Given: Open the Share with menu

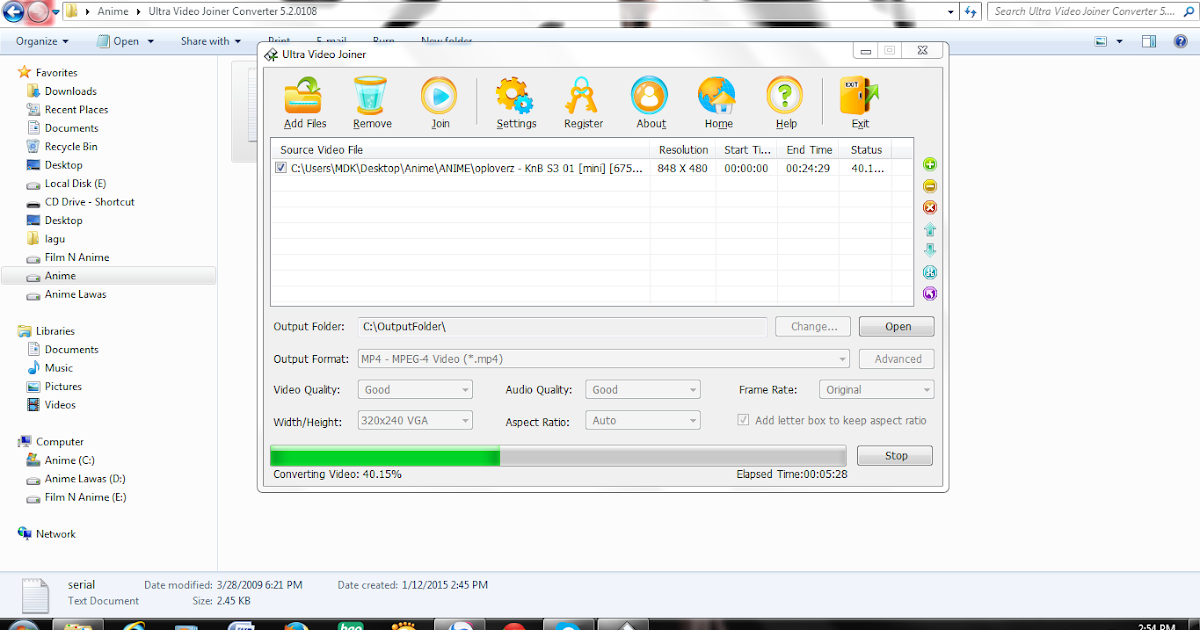Looking at the screenshot, I should [x=211, y=41].
